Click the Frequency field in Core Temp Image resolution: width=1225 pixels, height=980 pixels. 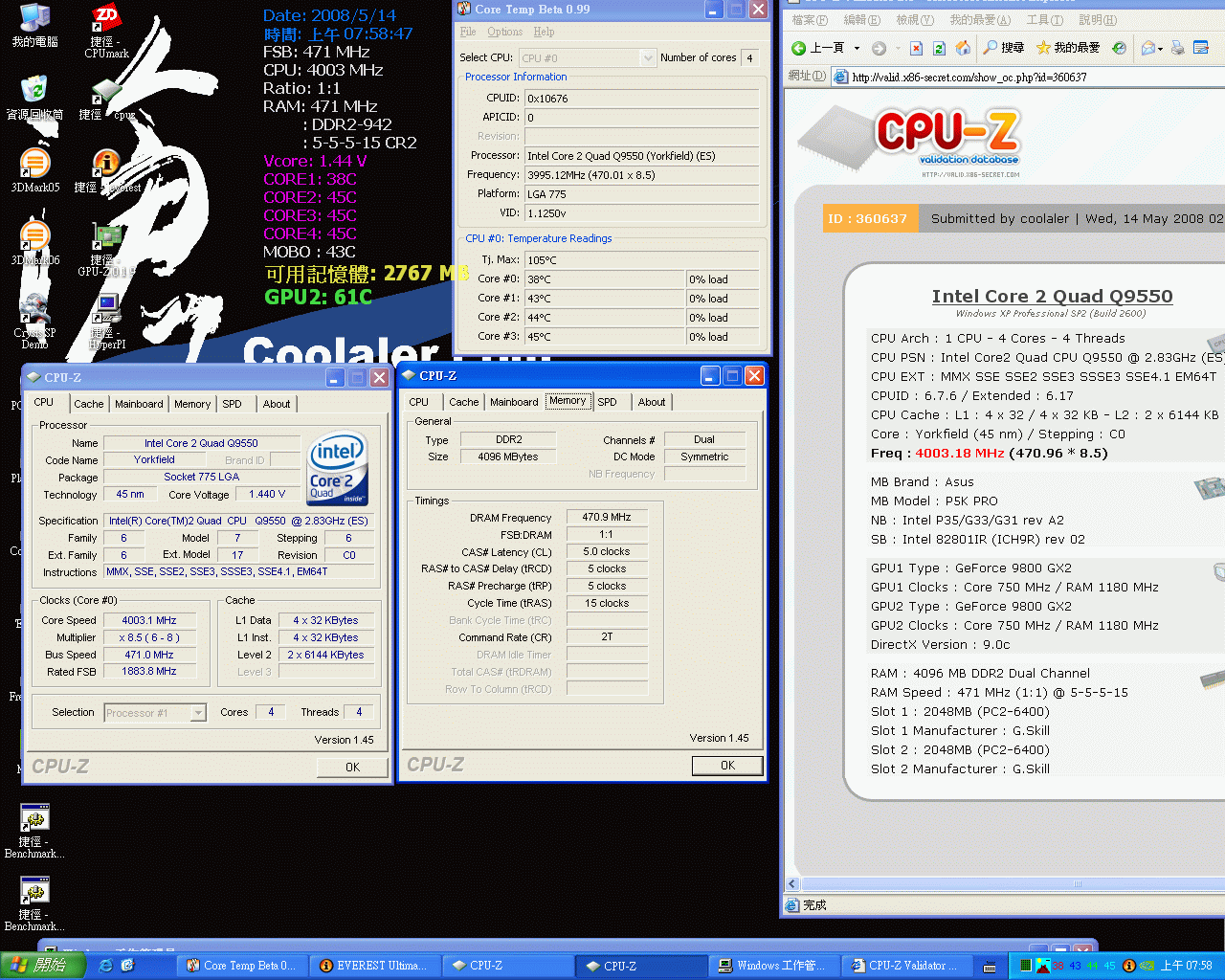click(x=641, y=175)
